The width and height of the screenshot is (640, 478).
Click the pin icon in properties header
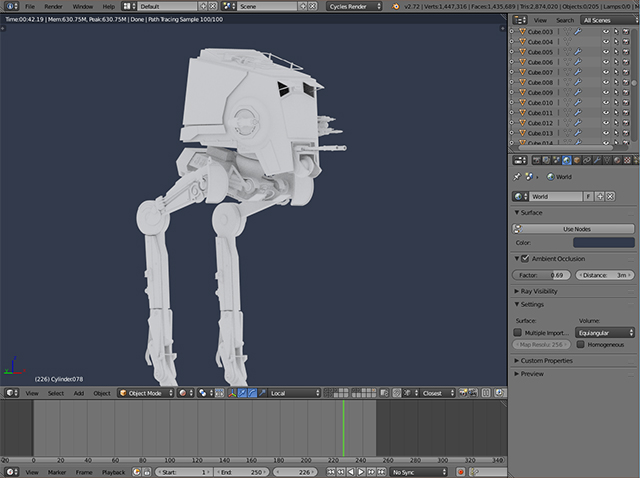(x=519, y=177)
